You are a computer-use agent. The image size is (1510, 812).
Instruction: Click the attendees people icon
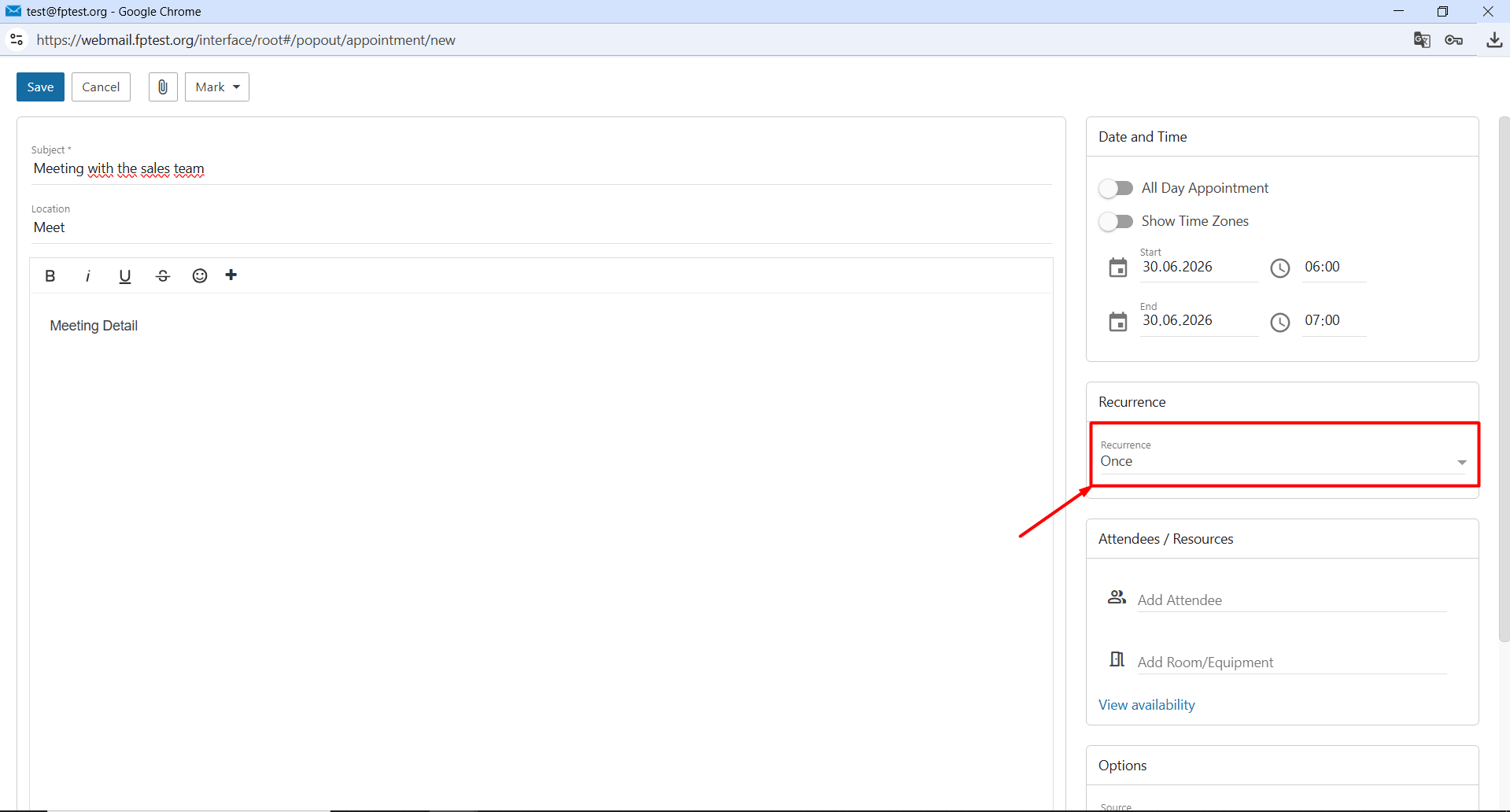point(1117,597)
